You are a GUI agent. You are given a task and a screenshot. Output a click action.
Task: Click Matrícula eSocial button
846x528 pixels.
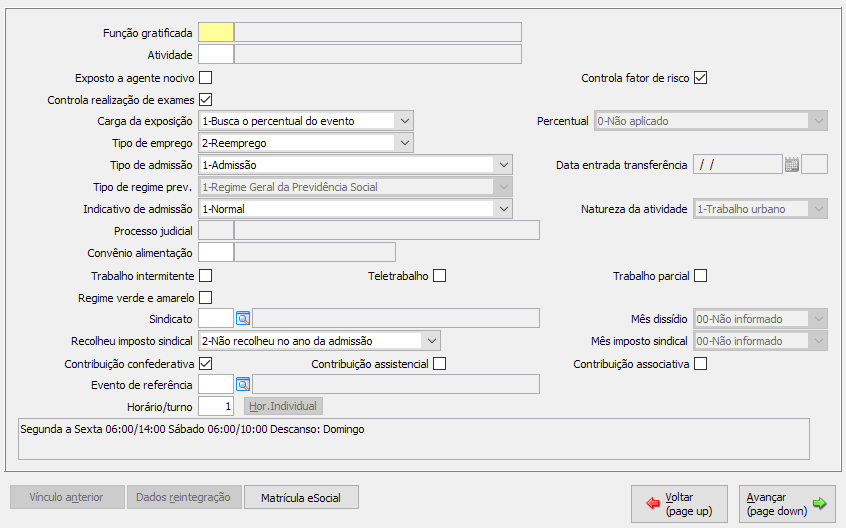(301, 497)
